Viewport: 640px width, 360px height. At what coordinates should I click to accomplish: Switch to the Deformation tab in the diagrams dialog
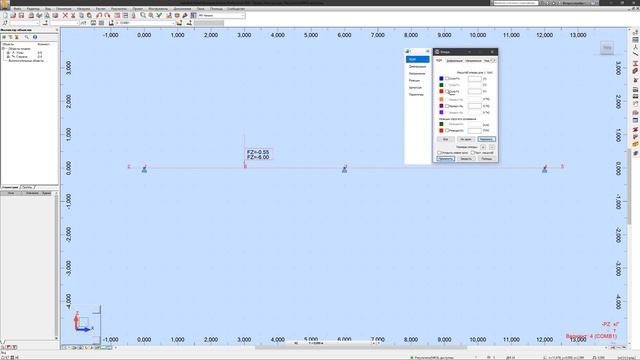[455, 61]
